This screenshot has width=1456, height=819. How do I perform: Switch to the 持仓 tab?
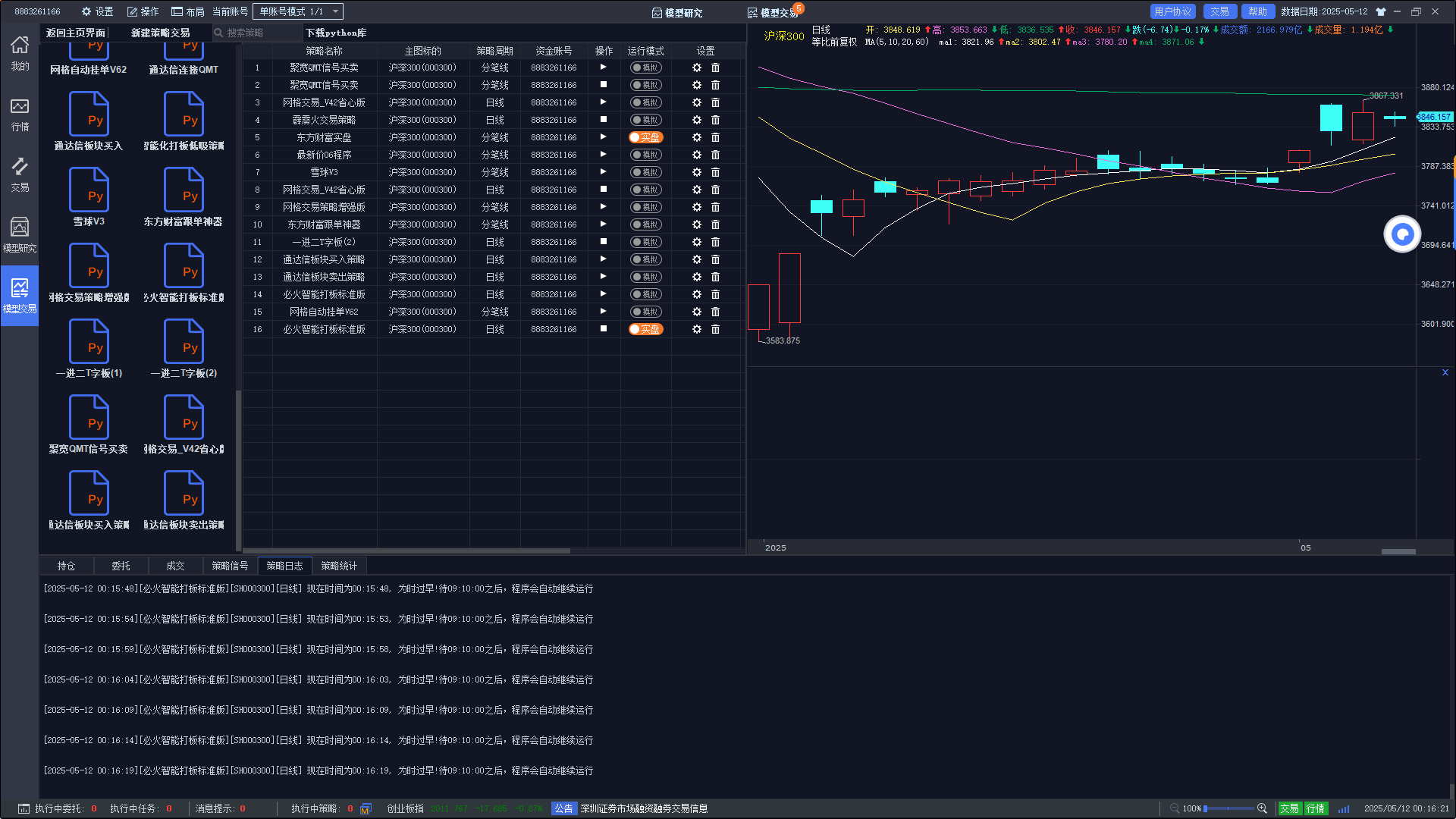pyautogui.click(x=67, y=566)
